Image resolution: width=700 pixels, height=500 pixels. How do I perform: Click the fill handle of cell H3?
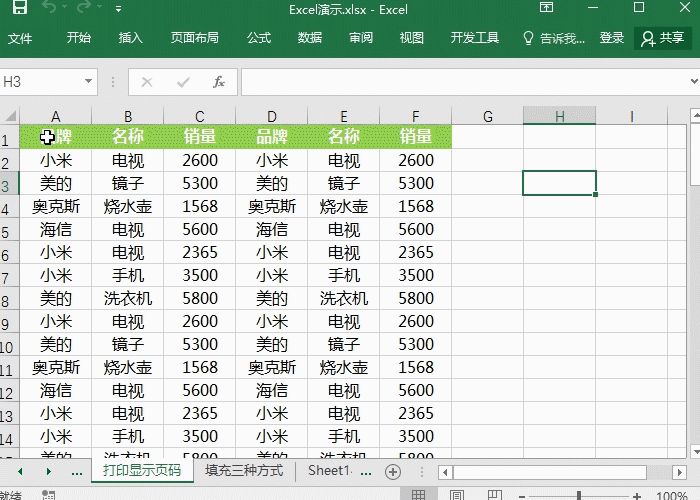596,195
